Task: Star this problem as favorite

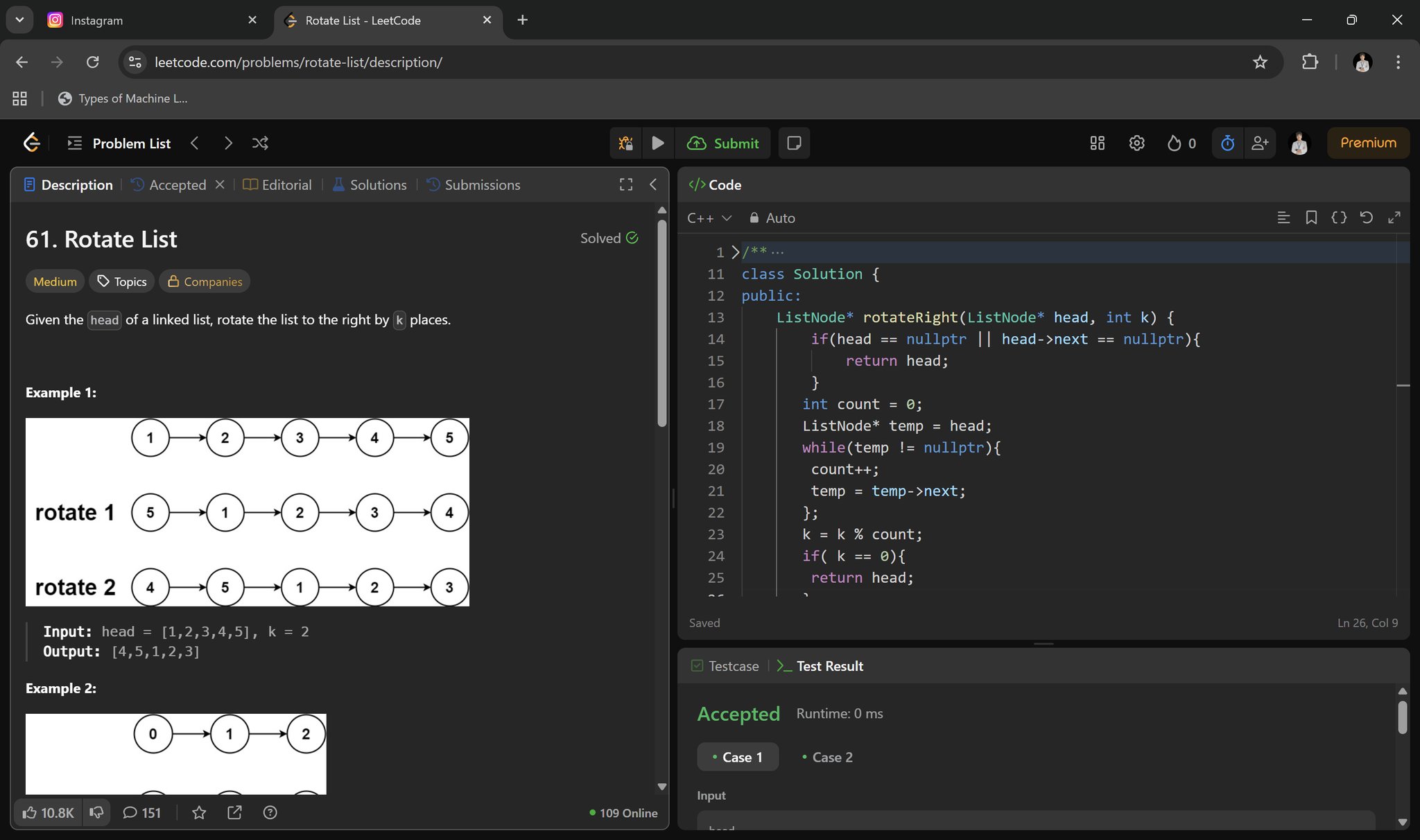Action: (199, 812)
